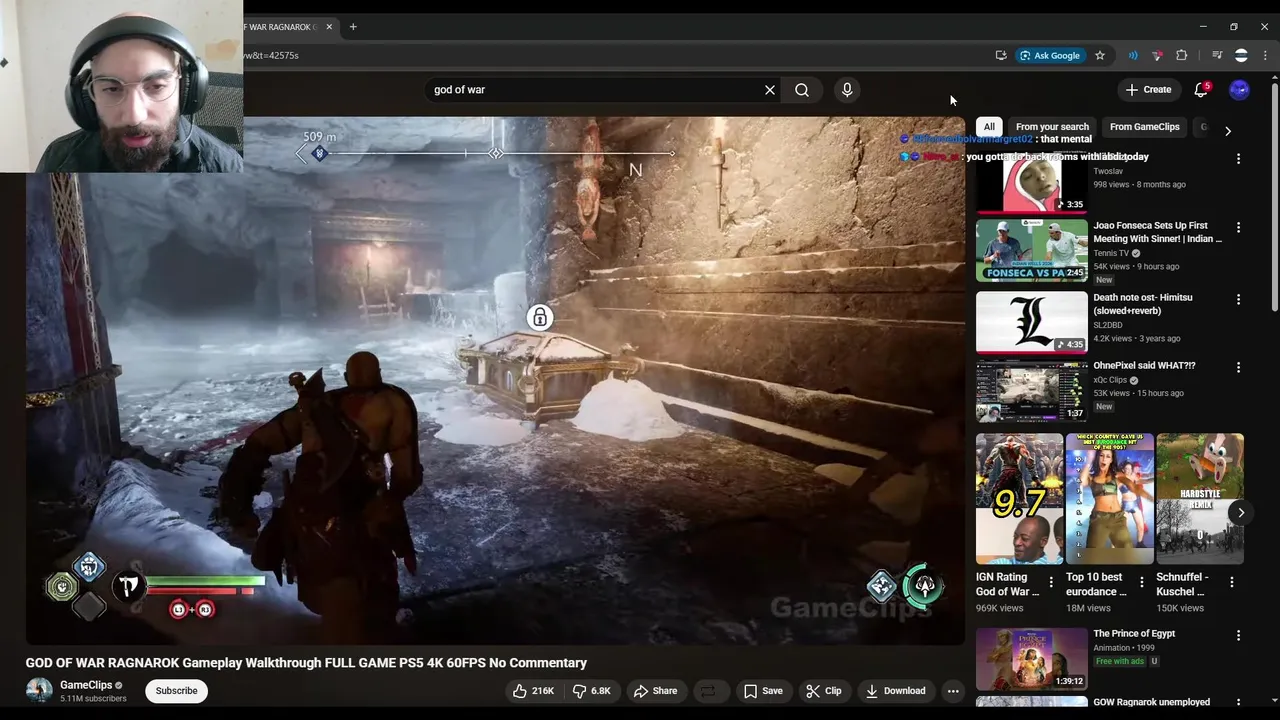Click the Death note ost- Himitsu title
Image resolution: width=1280 pixels, height=720 pixels.
coord(1142,304)
